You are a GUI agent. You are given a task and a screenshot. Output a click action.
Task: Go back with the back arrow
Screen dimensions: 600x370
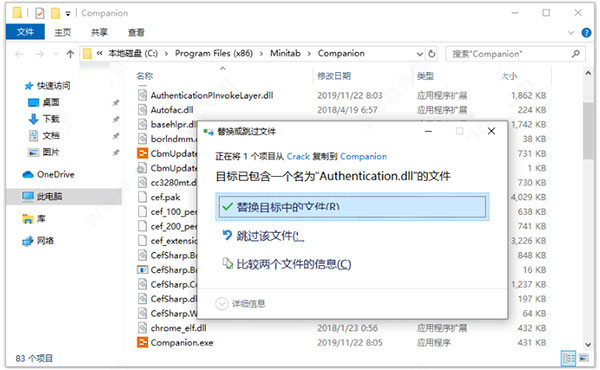tap(19, 54)
